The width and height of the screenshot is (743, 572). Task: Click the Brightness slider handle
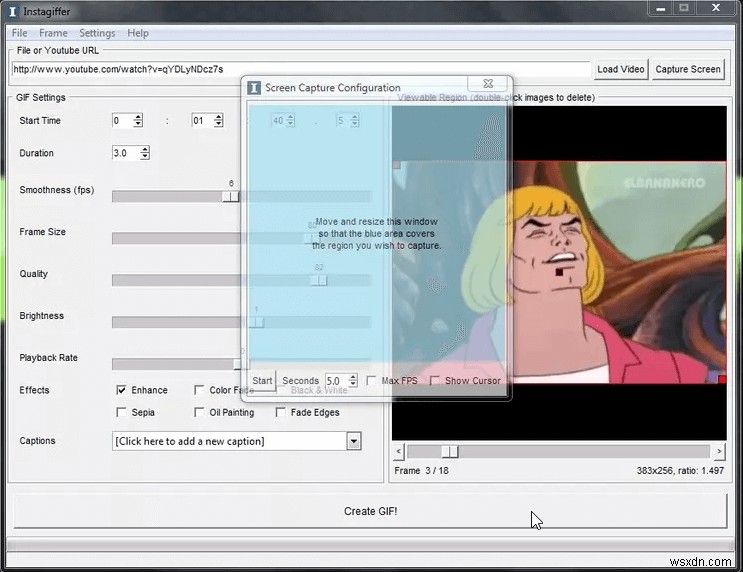pos(256,322)
